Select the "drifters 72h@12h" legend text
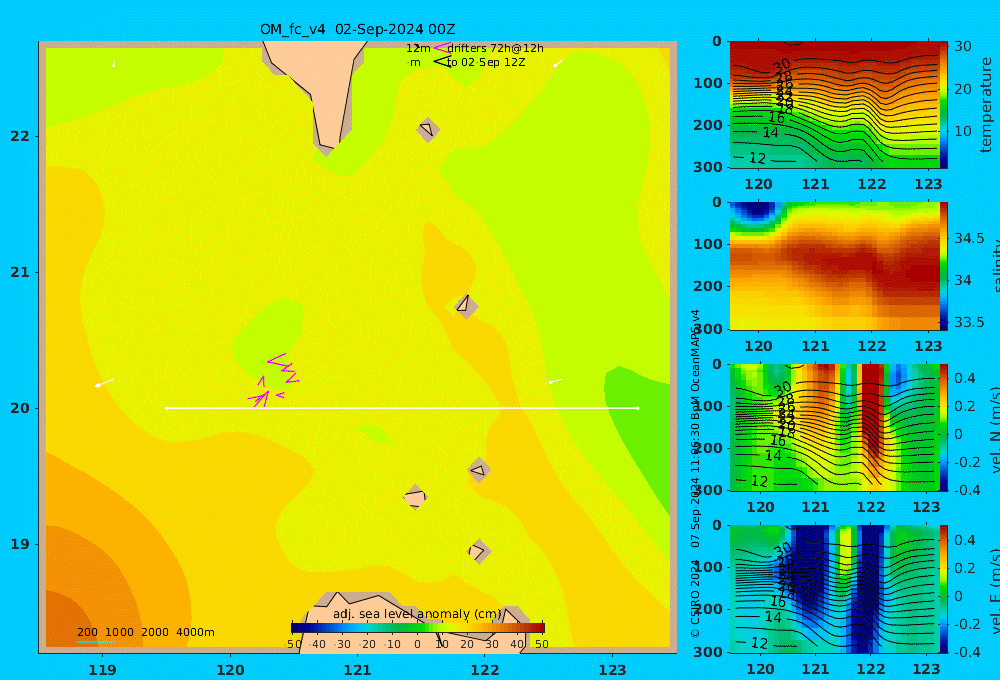Screen dimensions: 1000x680 [496, 48]
